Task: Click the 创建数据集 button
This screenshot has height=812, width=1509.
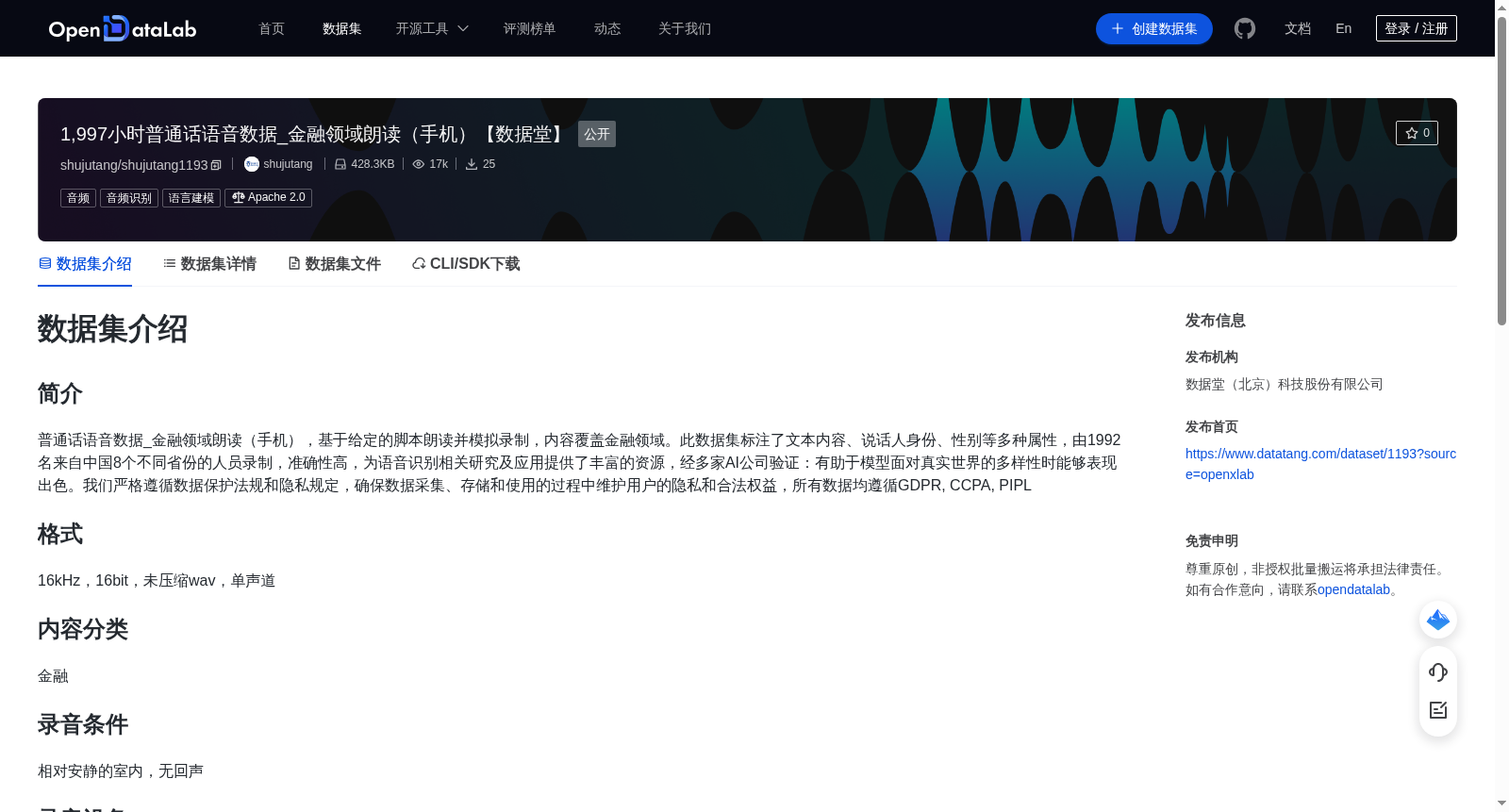Action: tap(1154, 29)
